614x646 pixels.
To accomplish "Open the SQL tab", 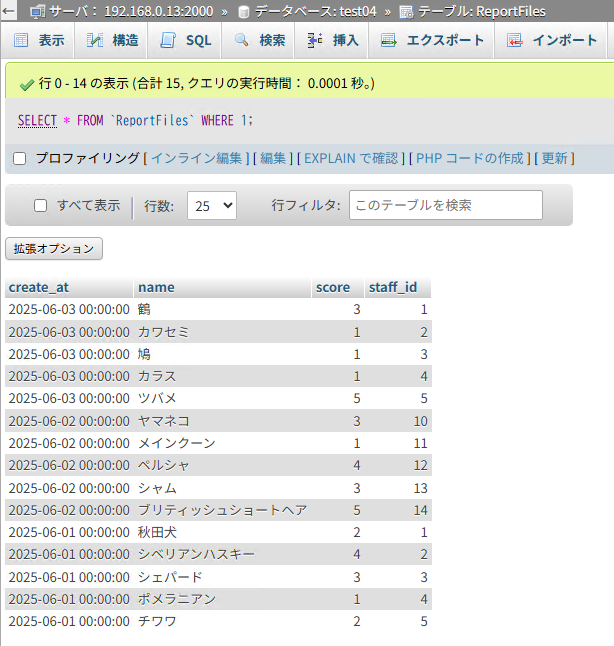I will (x=185, y=40).
